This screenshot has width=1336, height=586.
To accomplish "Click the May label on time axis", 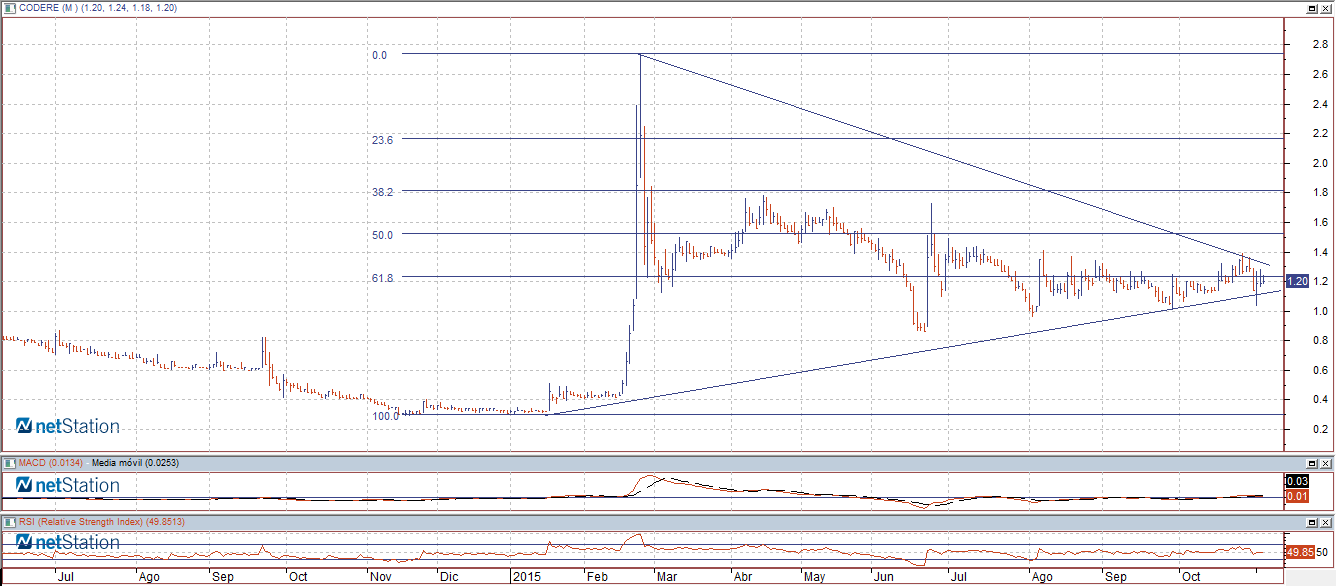I will (x=814, y=577).
